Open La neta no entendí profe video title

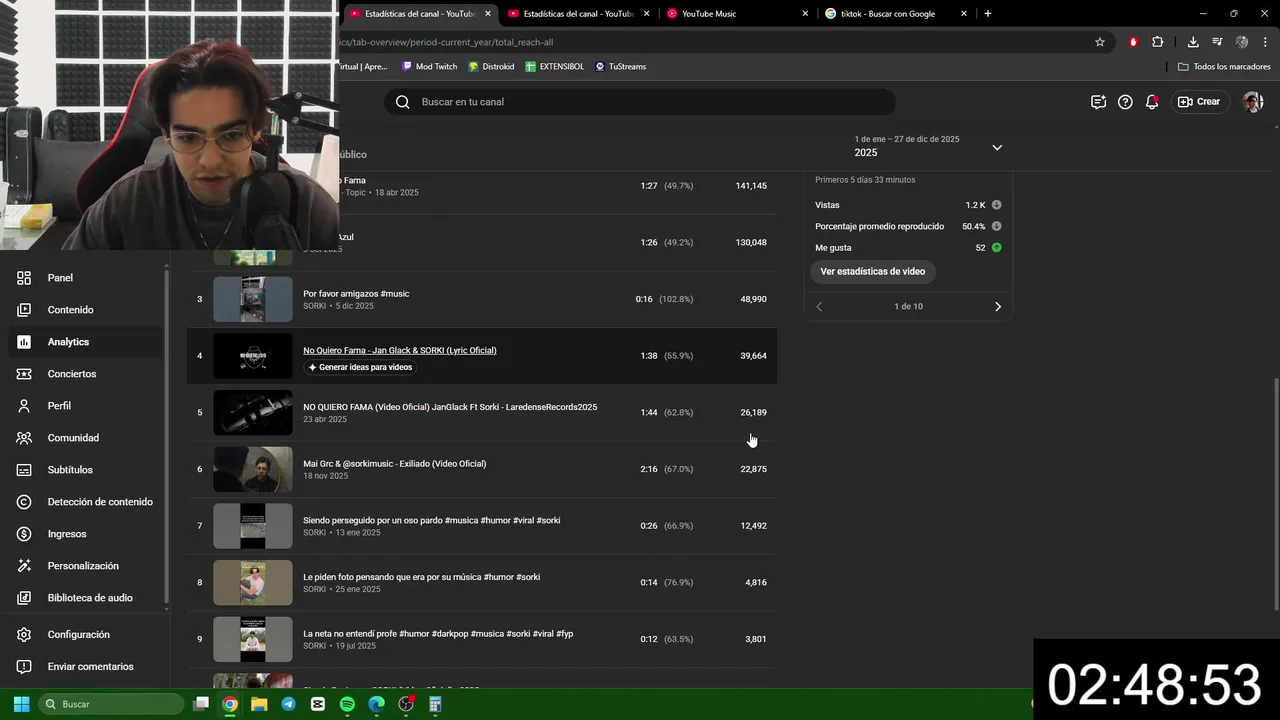(438, 634)
